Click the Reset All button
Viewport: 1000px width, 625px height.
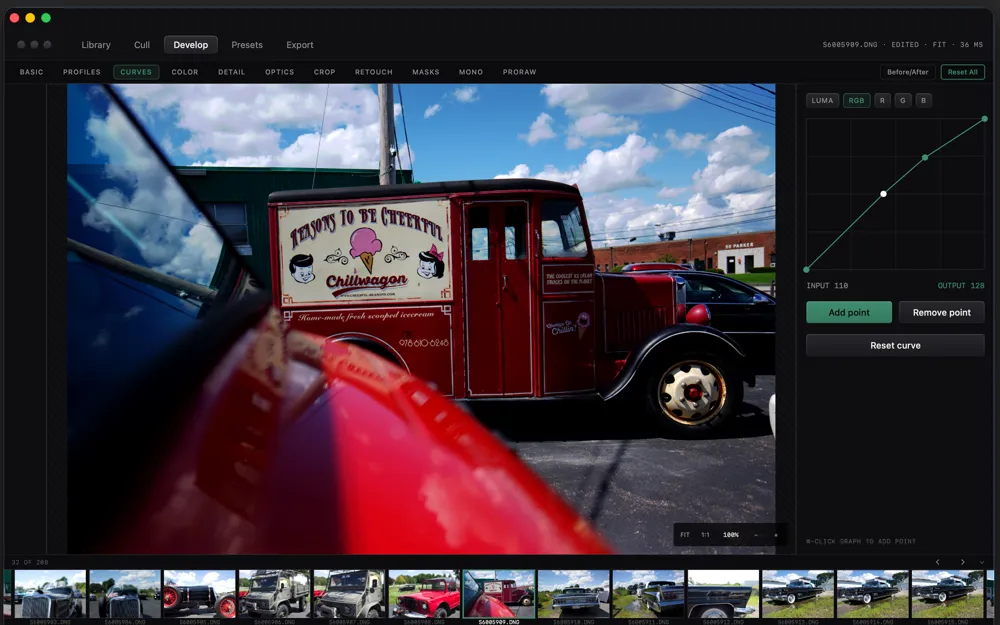coord(962,72)
